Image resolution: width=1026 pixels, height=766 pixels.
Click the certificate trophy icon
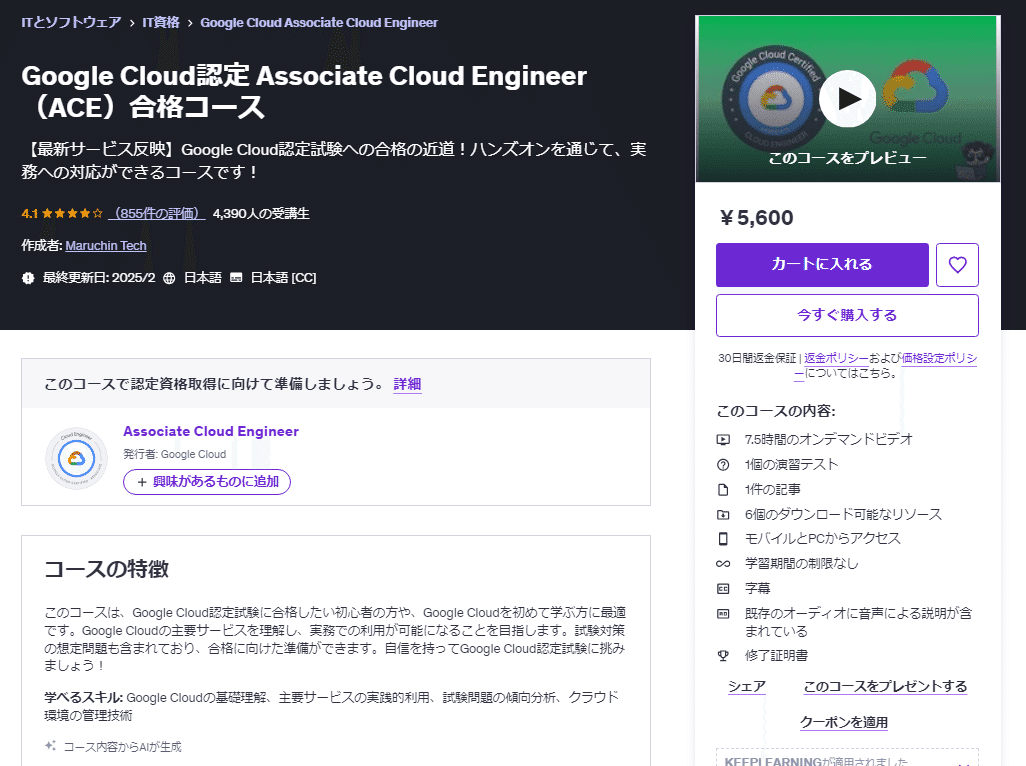pyautogui.click(x=723, y=655)
